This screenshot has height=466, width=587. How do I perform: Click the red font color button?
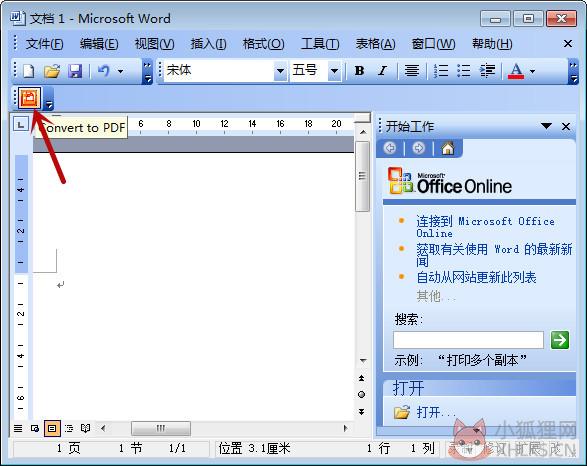point(515,70)
